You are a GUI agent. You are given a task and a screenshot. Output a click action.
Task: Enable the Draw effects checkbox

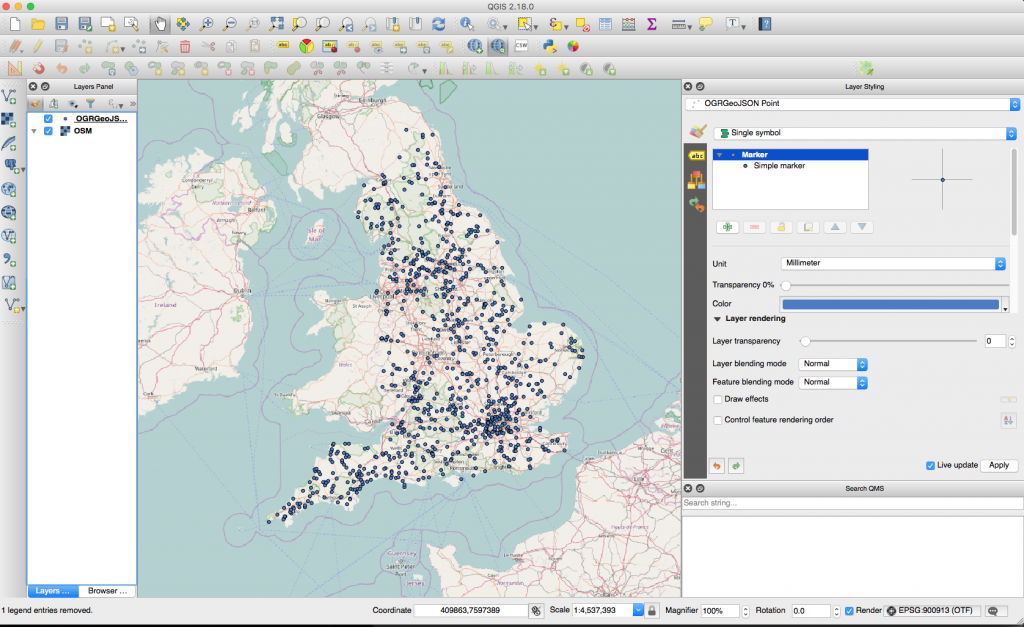(x=718, y=399)
